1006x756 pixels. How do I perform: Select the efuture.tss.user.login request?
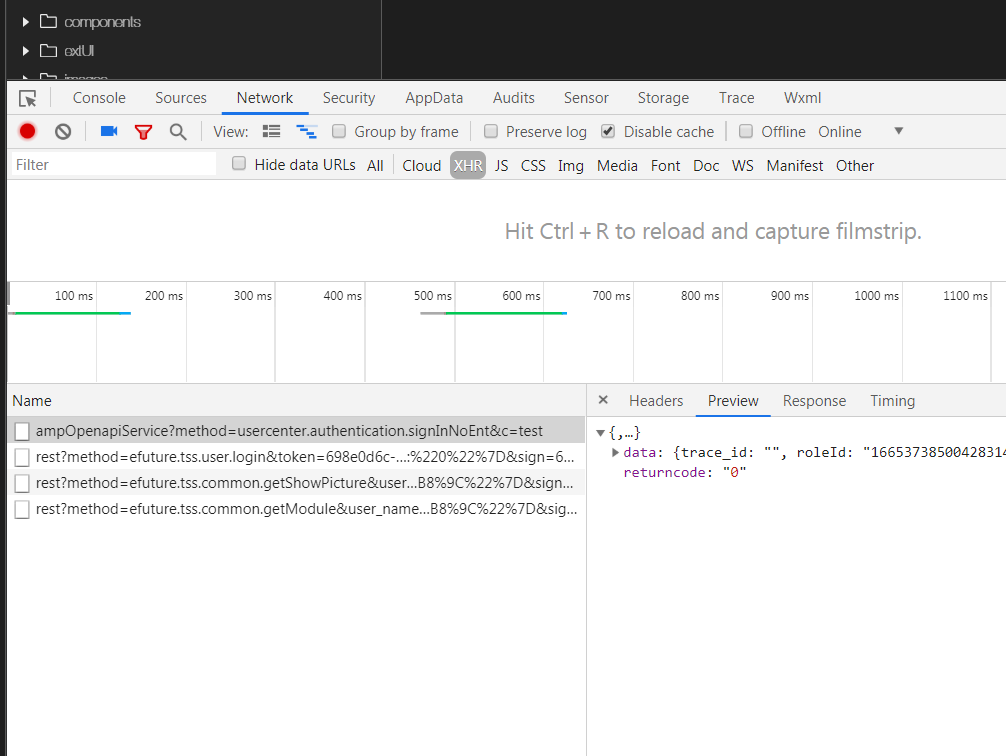296,457
